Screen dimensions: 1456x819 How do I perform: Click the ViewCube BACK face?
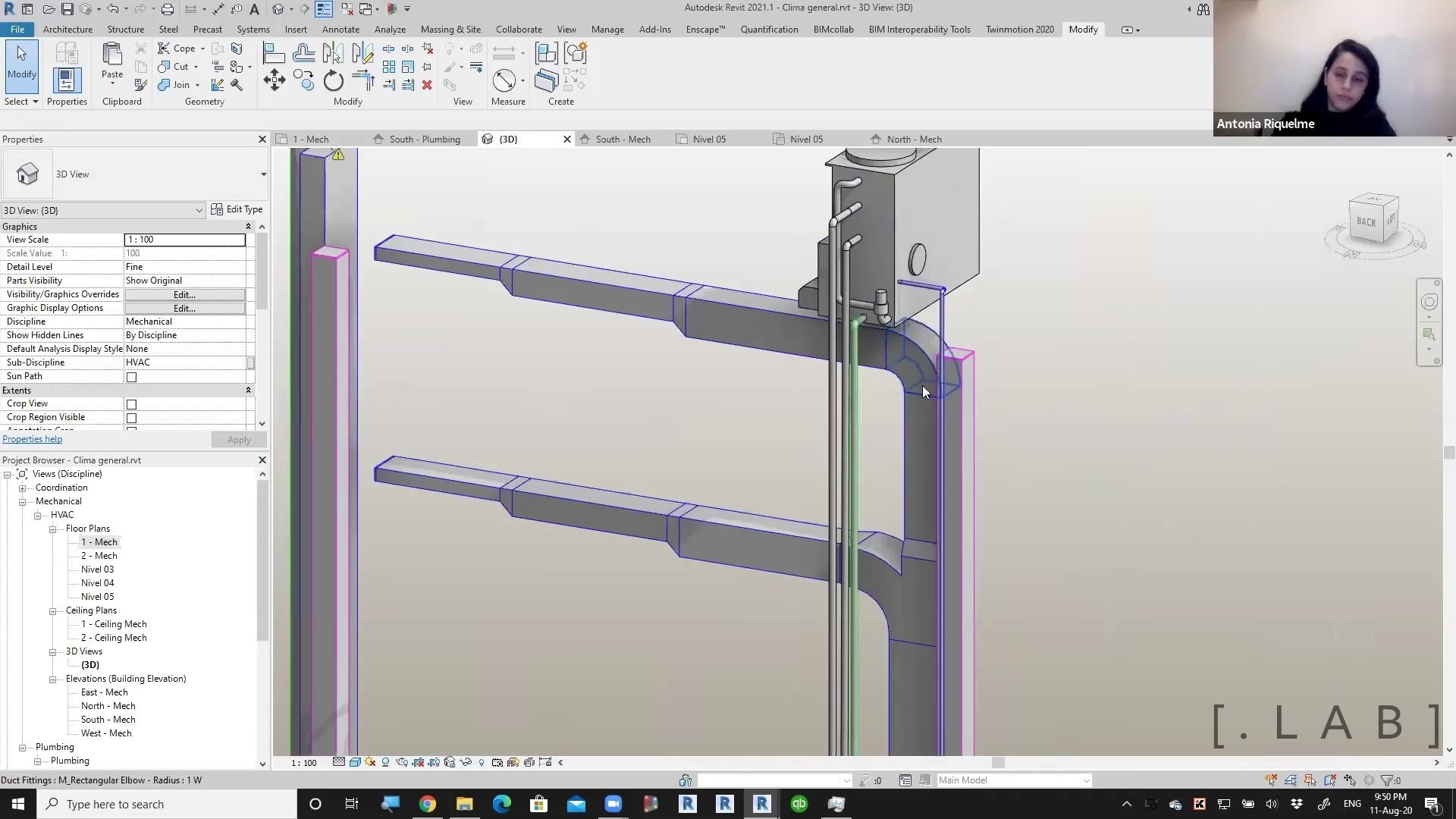click(1366, 222)
